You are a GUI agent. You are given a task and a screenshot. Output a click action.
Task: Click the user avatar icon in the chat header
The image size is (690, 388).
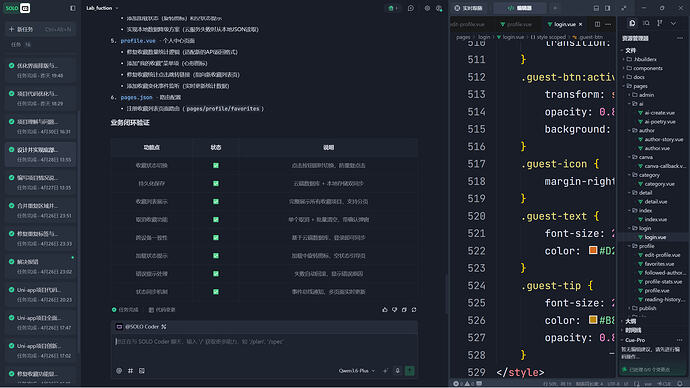pos(439,8)
